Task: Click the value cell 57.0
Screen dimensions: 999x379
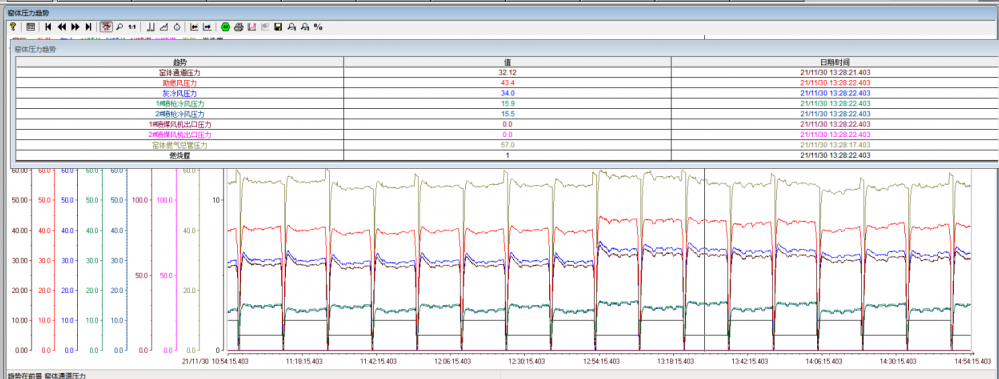Action: point(507,145)
